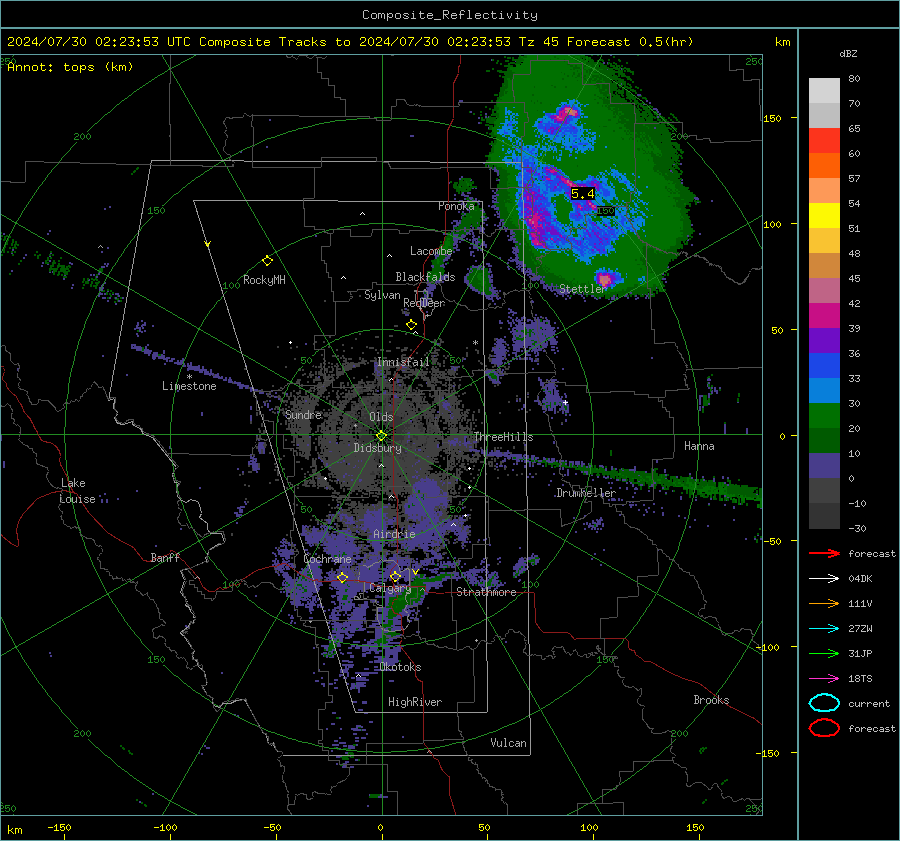This screenshot has height=841, width=900.
Task: Click the Sylvan town label
Action: coord(382,295)
